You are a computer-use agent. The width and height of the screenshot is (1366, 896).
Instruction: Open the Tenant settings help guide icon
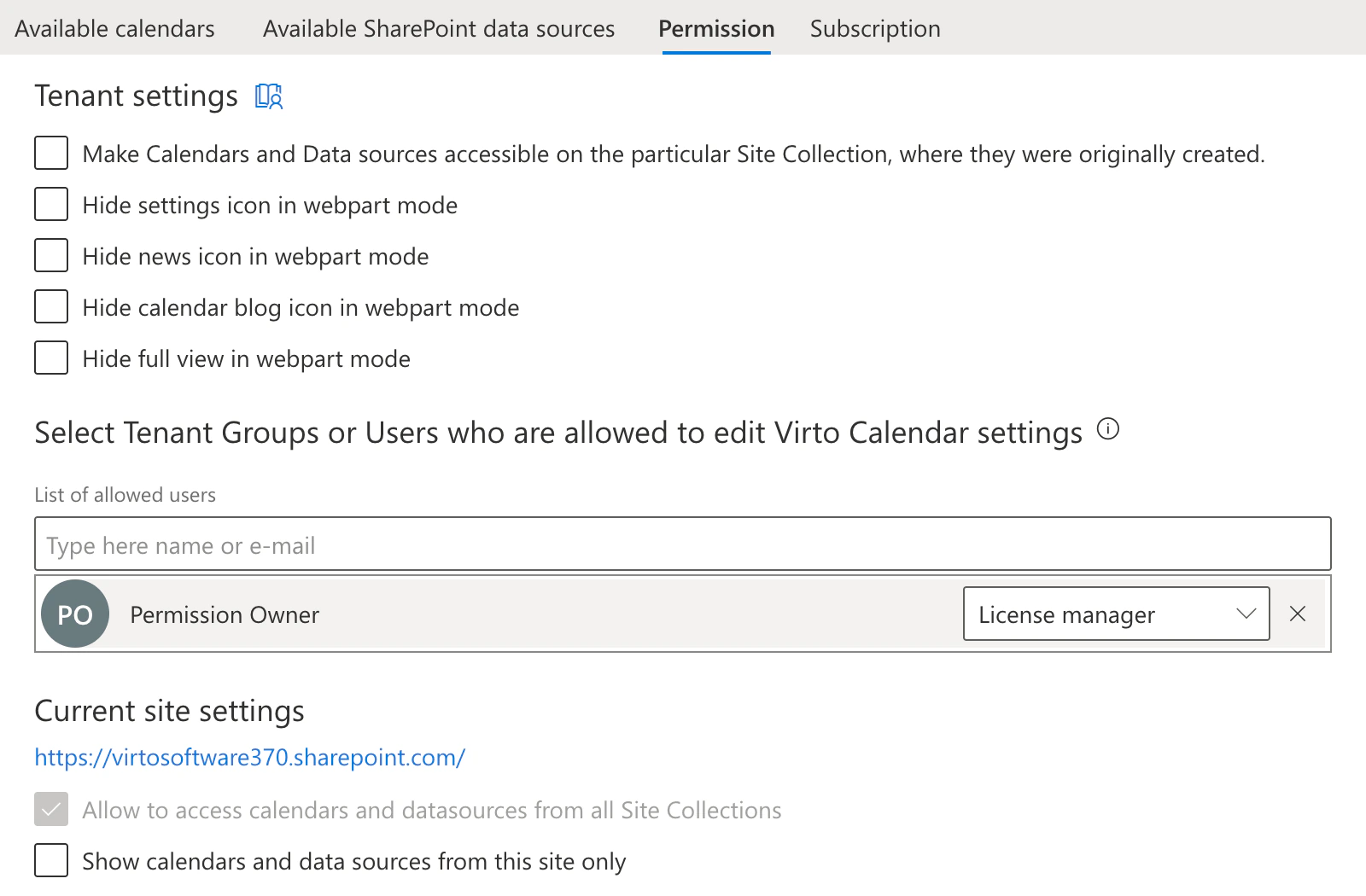(269, 96)
